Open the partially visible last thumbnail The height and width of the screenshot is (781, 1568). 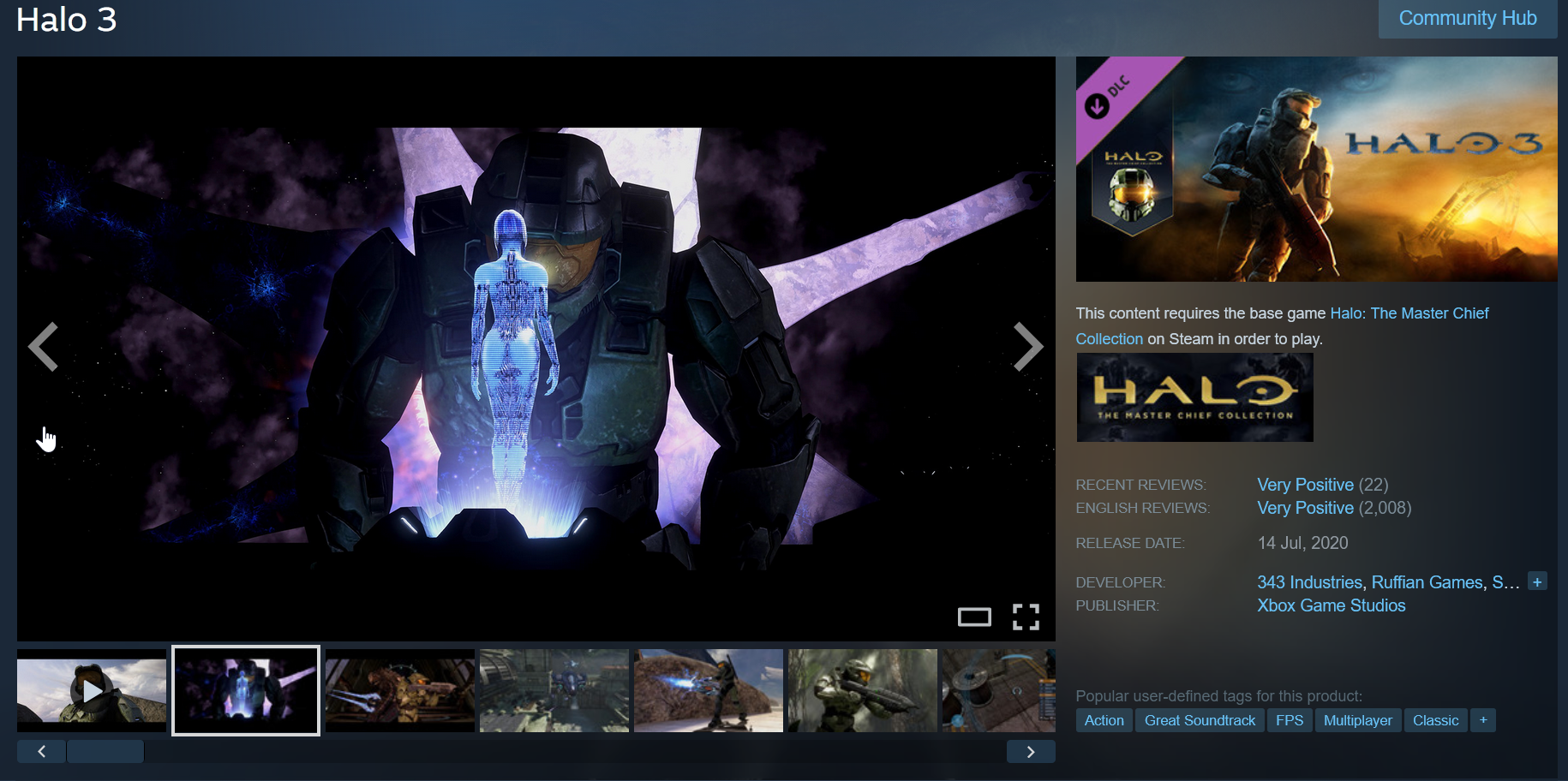click(999, 690)
